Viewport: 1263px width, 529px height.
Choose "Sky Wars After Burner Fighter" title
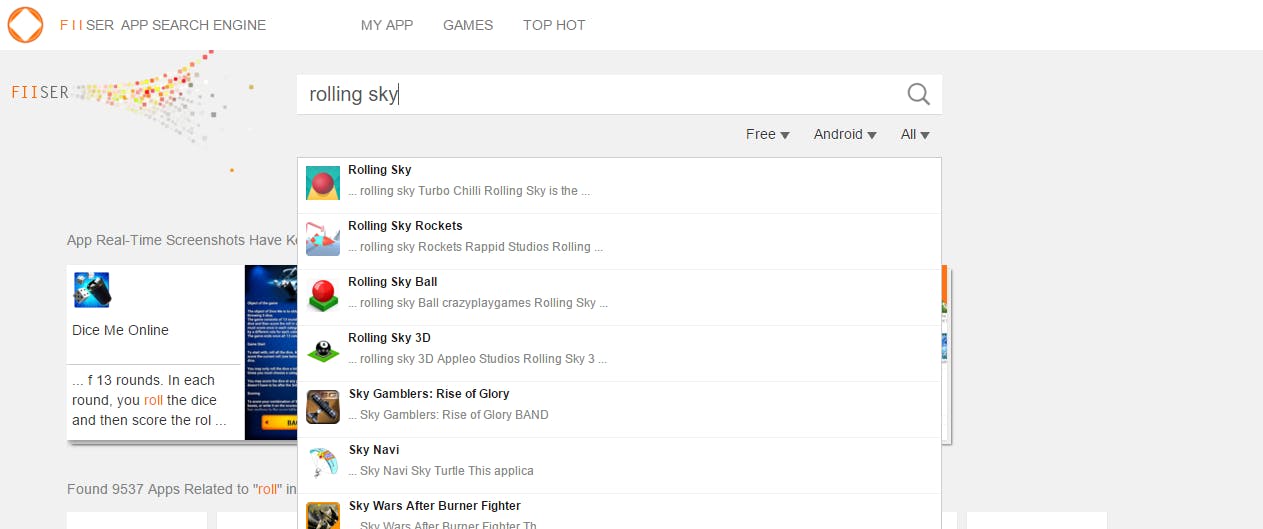coord(434,506)
